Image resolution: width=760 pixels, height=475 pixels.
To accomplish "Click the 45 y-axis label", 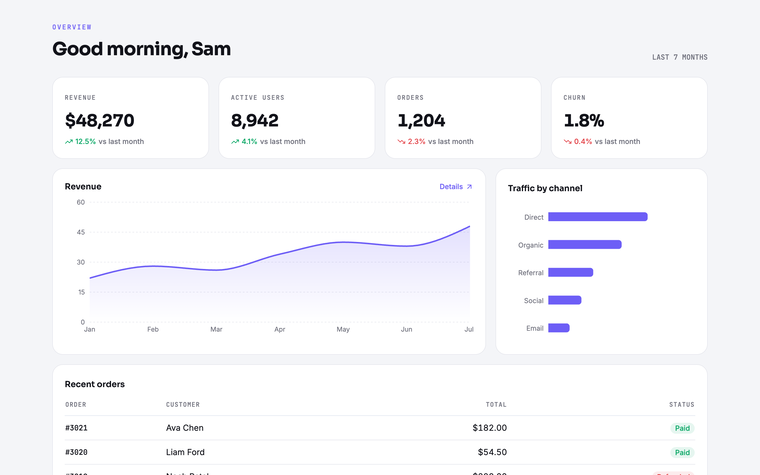I will coord(80,232).
